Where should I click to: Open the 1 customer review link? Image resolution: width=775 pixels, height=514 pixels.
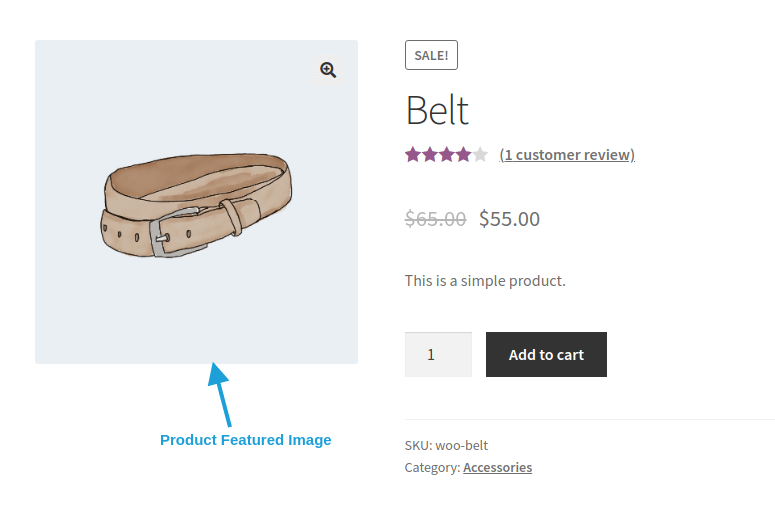[x=567, y=154]
